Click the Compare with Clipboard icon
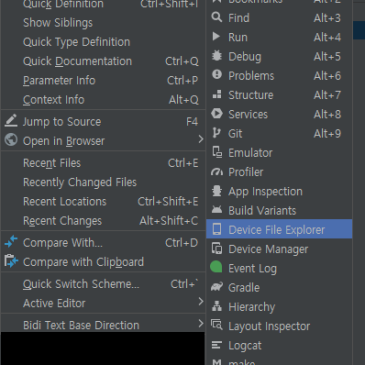The height and width of the screenshot is (365, 365). pyautogui.click(x=11, y=262)
